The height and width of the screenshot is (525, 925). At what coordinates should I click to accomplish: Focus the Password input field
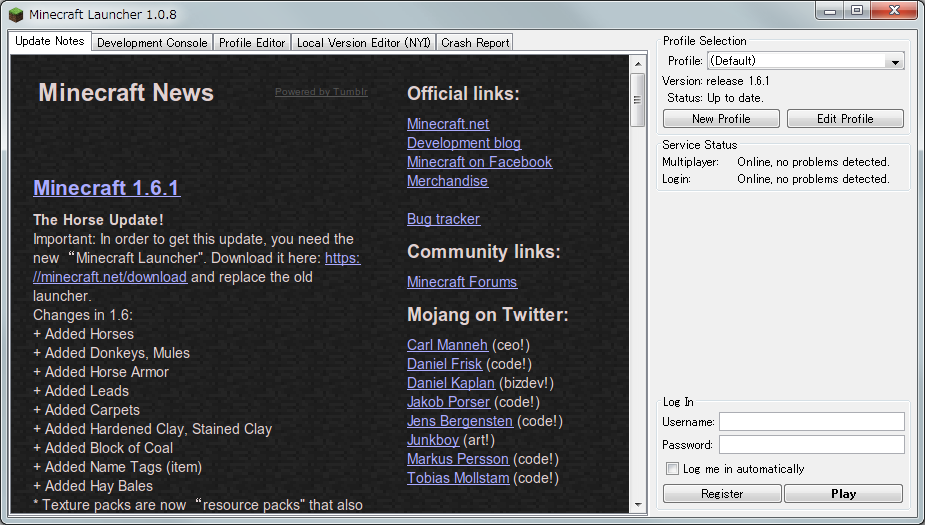click(812, 444)
